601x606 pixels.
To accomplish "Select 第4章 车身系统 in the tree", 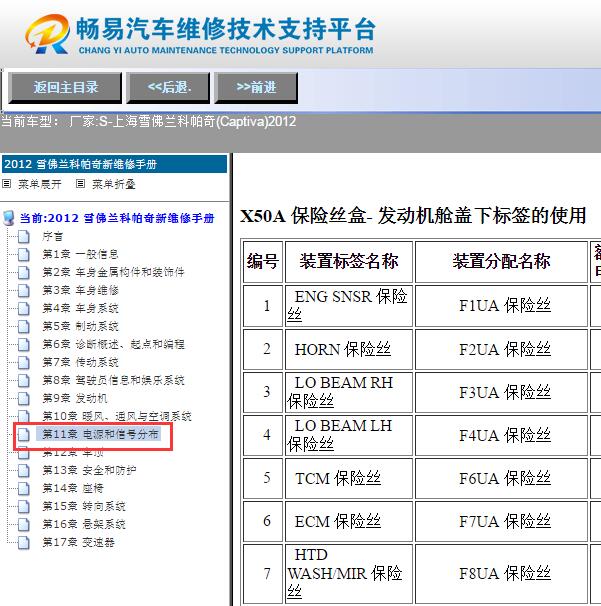I will coord(80,308).
